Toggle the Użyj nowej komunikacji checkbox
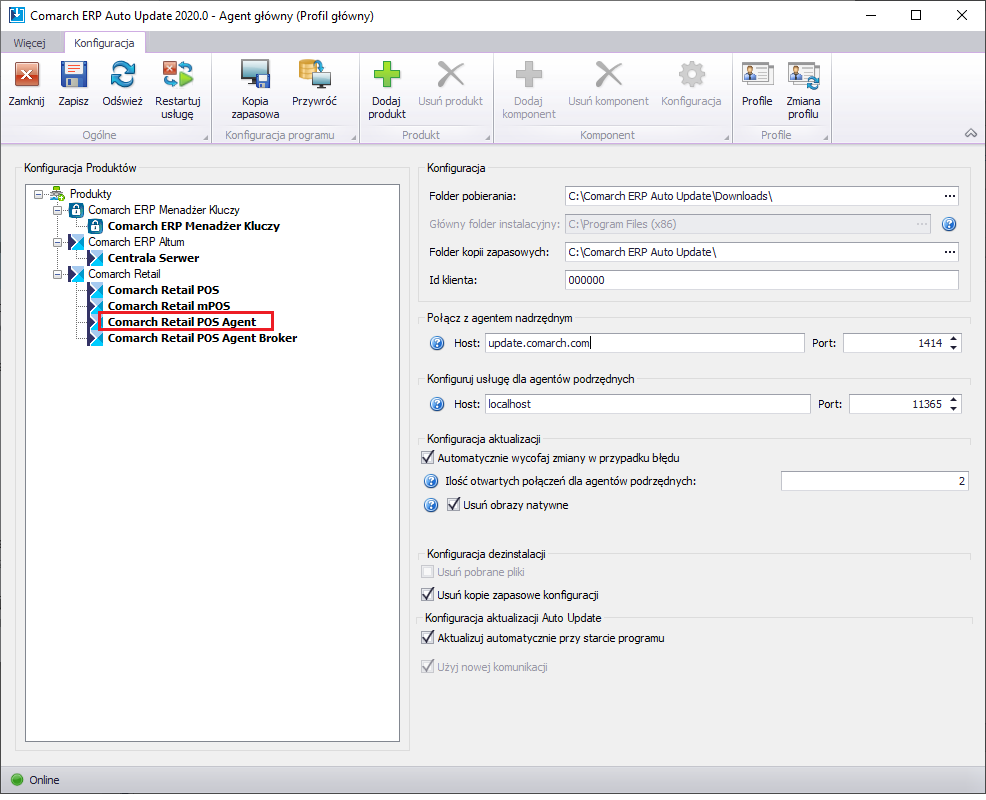 428,667
